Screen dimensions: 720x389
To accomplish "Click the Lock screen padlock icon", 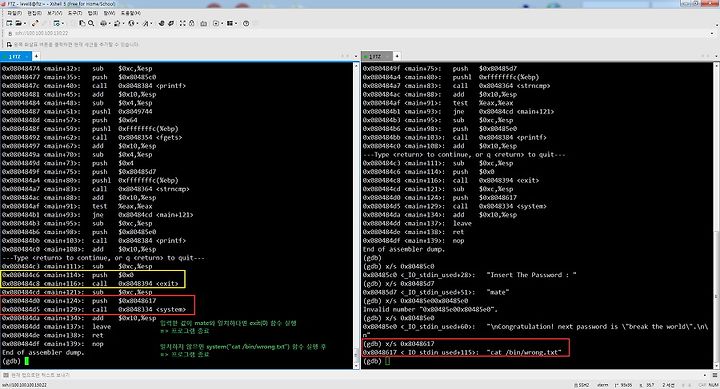I will pos(192,23).
